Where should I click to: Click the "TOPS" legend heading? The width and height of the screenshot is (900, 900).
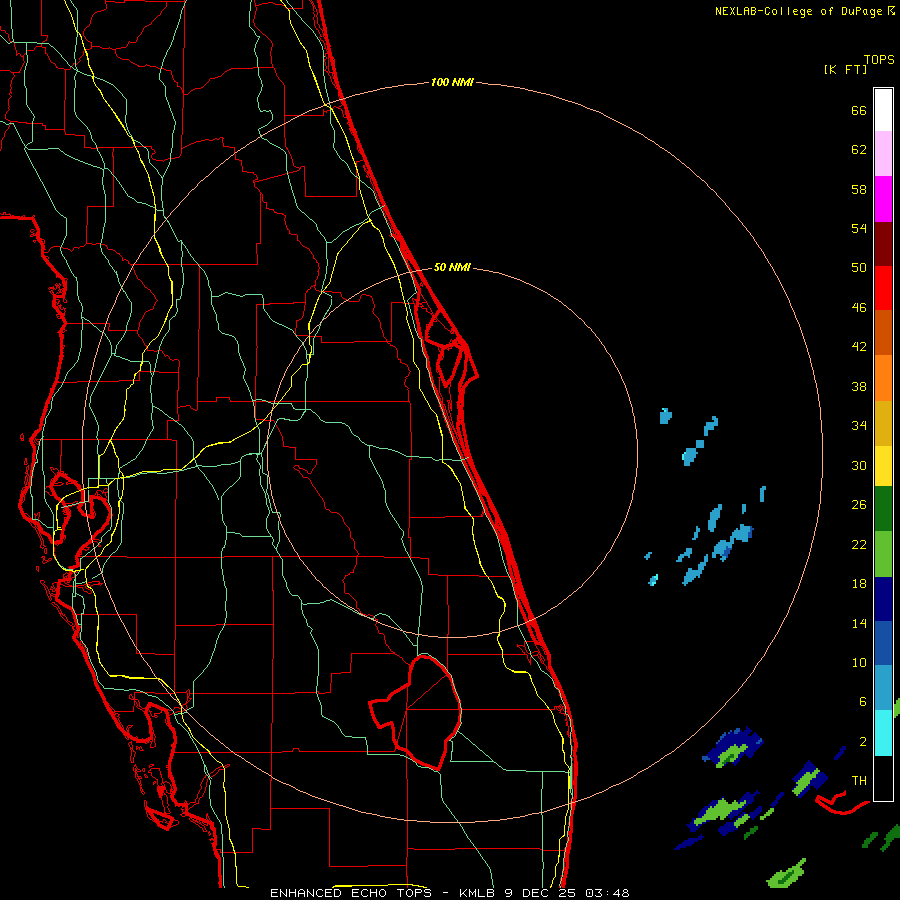tap(879, 59)
